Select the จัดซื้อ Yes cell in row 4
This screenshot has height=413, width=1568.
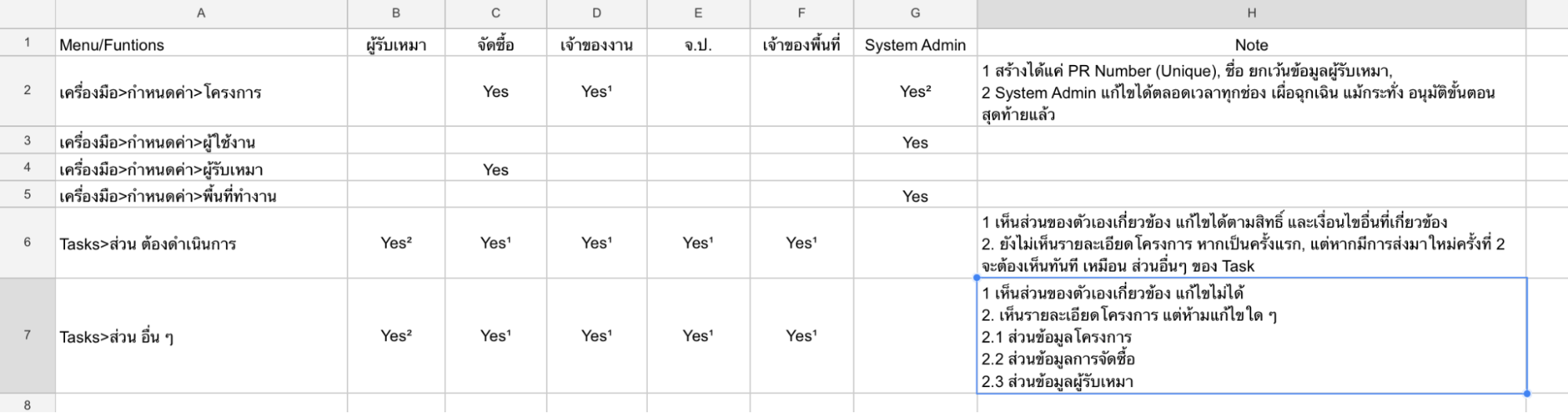496,169
